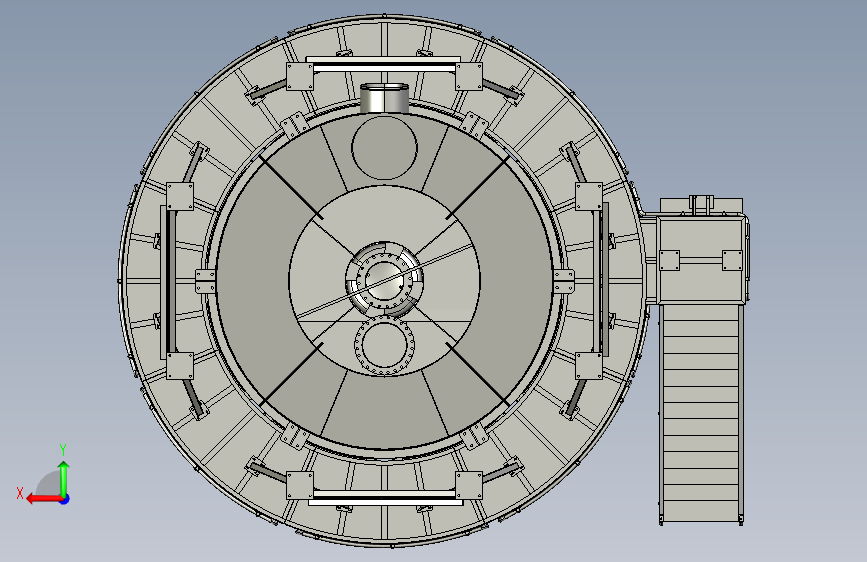Select the square plate at the top beam's left end
The image size is (867, 562).
pos(300,77)
